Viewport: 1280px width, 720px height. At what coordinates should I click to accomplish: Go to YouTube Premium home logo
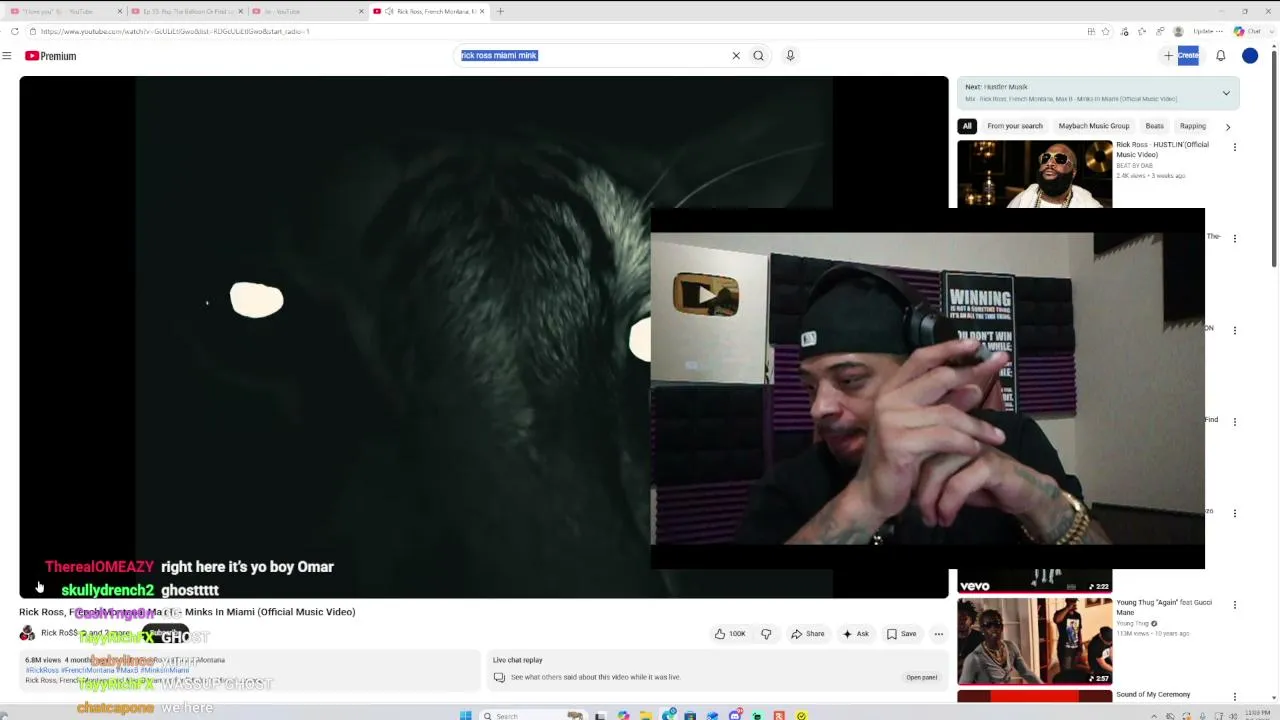51,56
